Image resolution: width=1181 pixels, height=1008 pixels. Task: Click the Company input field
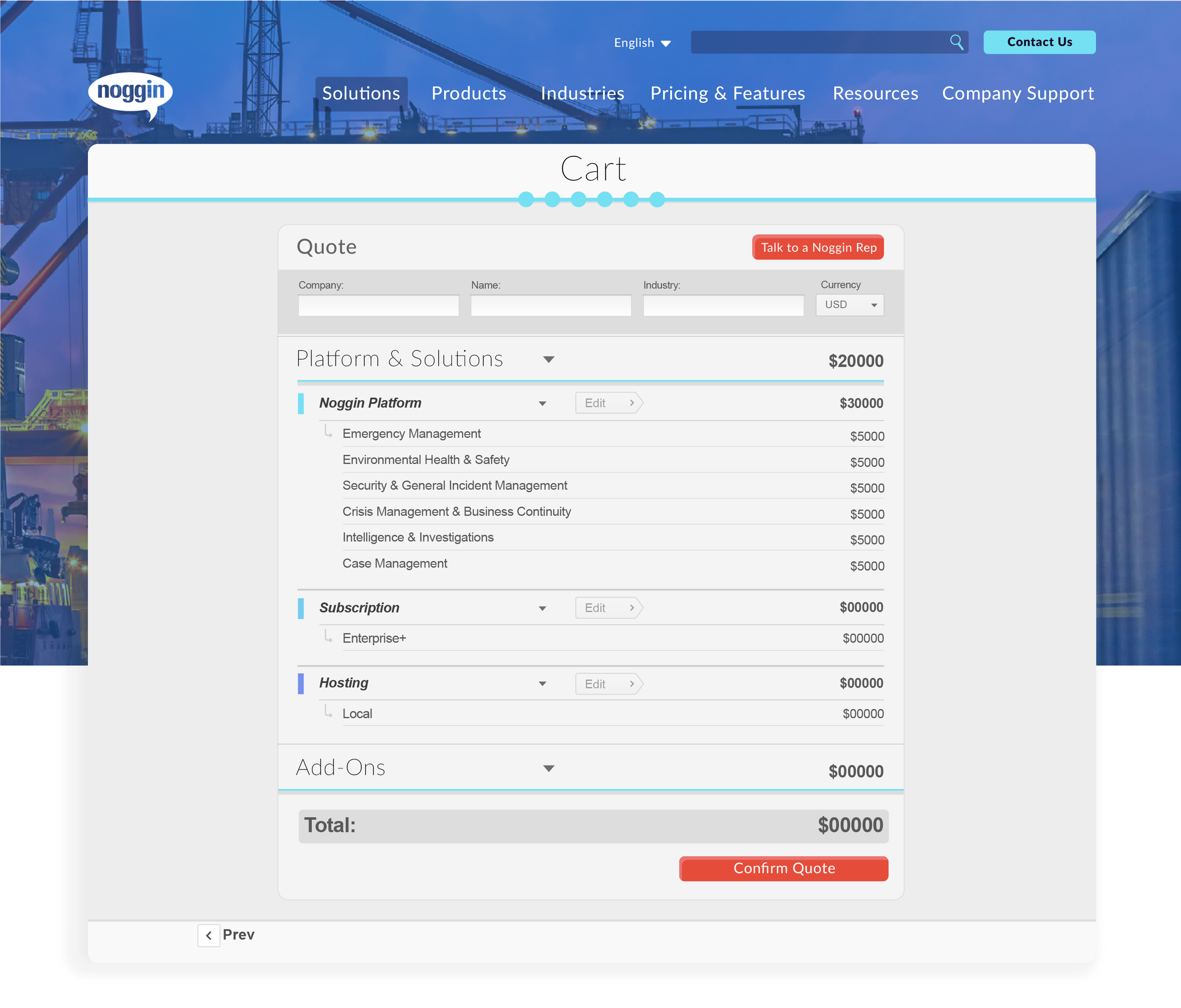[378, 306]
